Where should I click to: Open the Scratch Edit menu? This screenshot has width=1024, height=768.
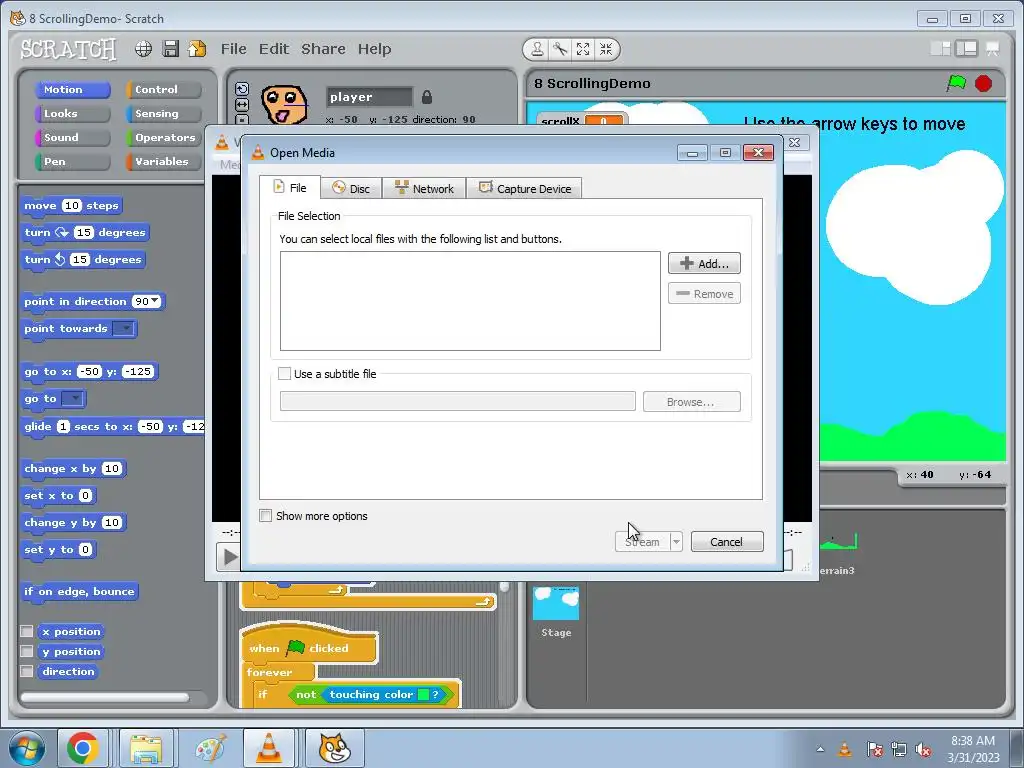coord(274,49)
